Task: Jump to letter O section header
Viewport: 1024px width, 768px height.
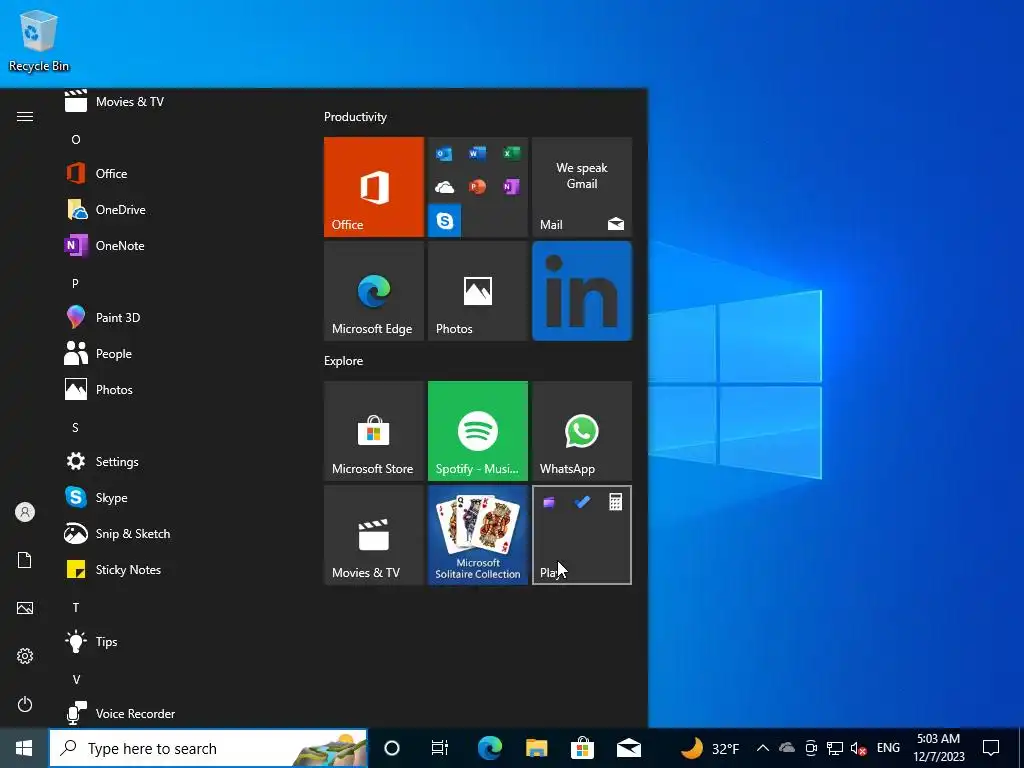Action: [76, 140]
